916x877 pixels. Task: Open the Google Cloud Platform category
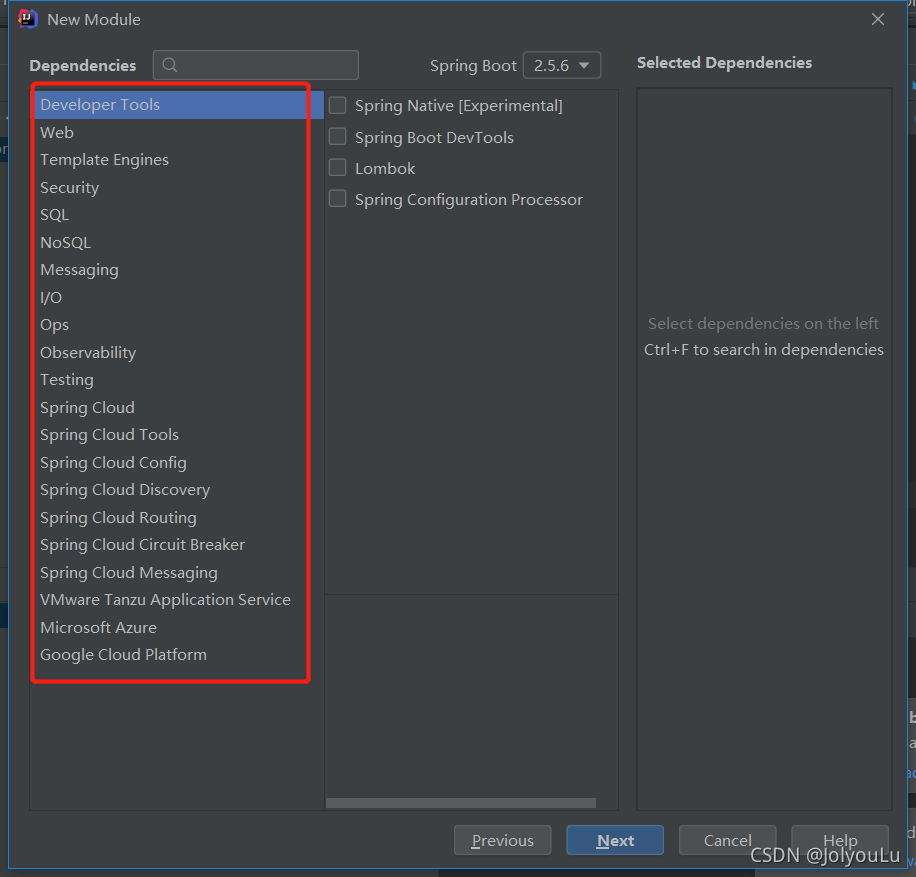pyautogui.click(x=177, y=654)
